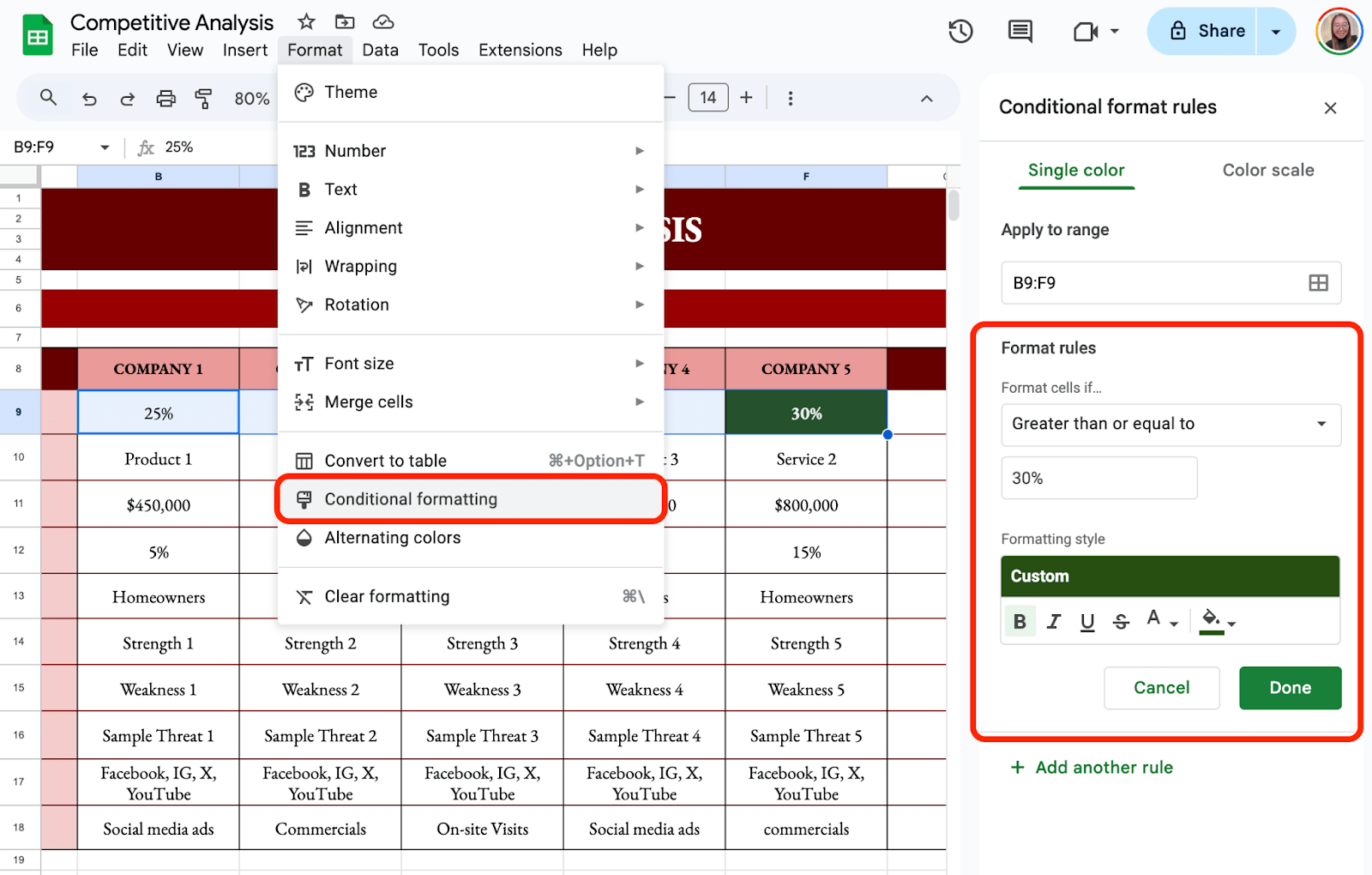Click the Done button to save the rule
Viewport: 1372px width, 875px height.
click(1290, 687)
